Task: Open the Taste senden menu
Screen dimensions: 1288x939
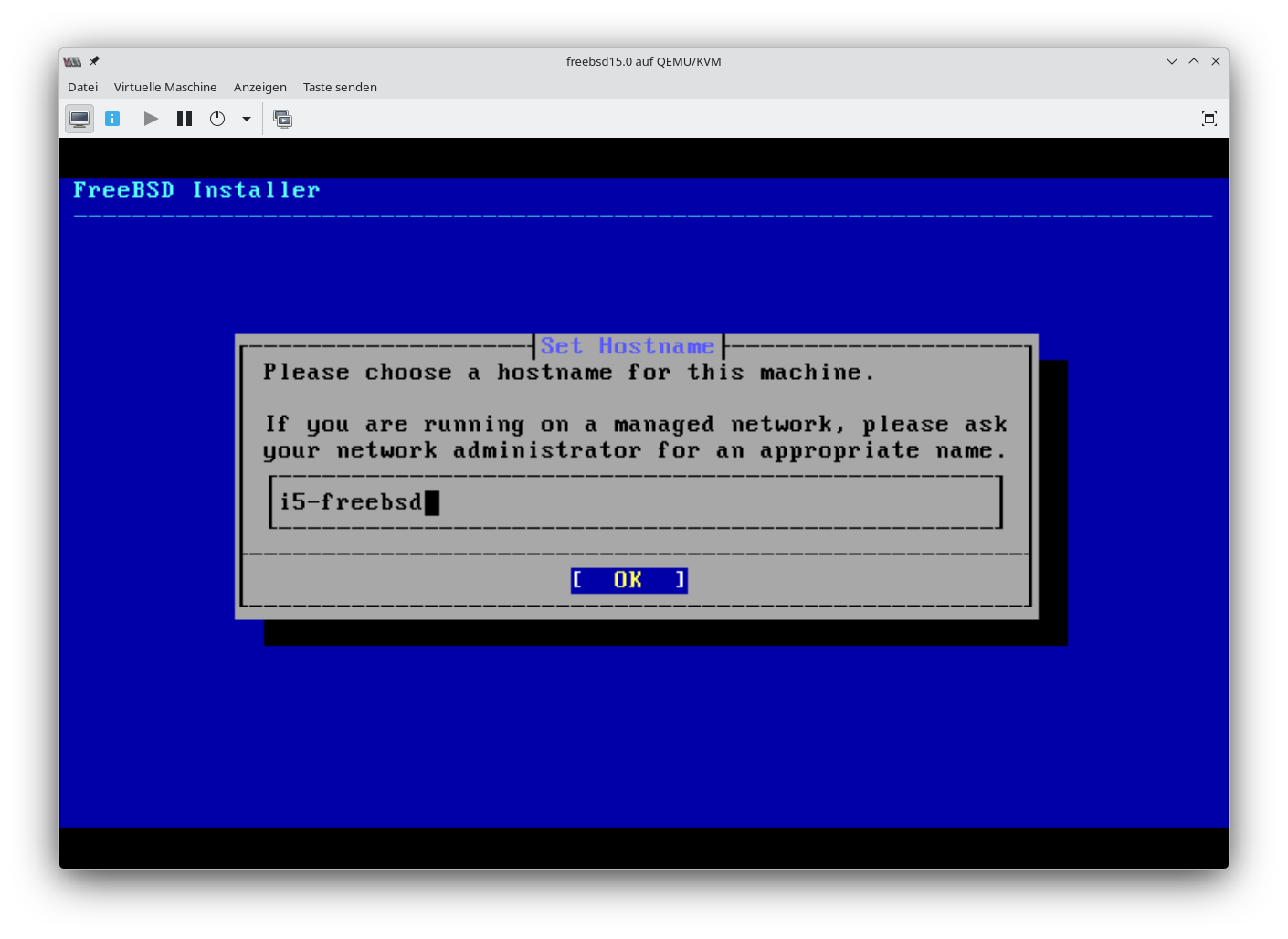Action: [x=340, y=87]
